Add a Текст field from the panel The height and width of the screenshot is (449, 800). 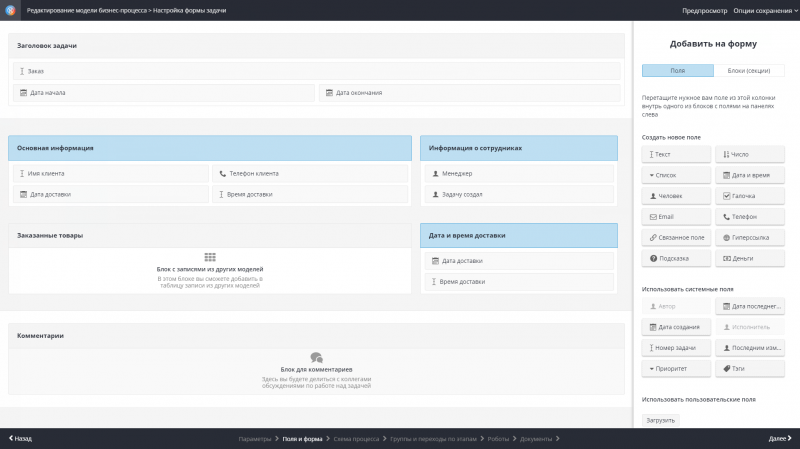click(677, 155)
